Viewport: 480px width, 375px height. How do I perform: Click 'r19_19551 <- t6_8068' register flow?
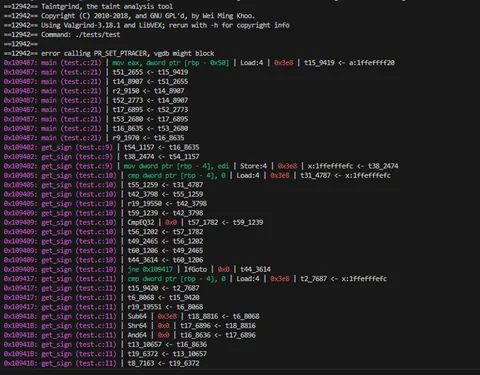(x=165, y=307)
